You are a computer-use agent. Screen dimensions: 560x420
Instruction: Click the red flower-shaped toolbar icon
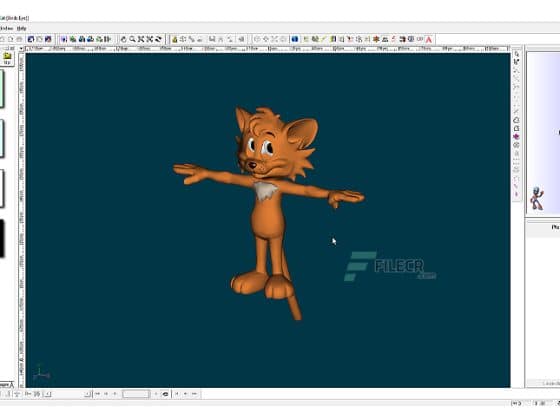click(x=376, y=39)
